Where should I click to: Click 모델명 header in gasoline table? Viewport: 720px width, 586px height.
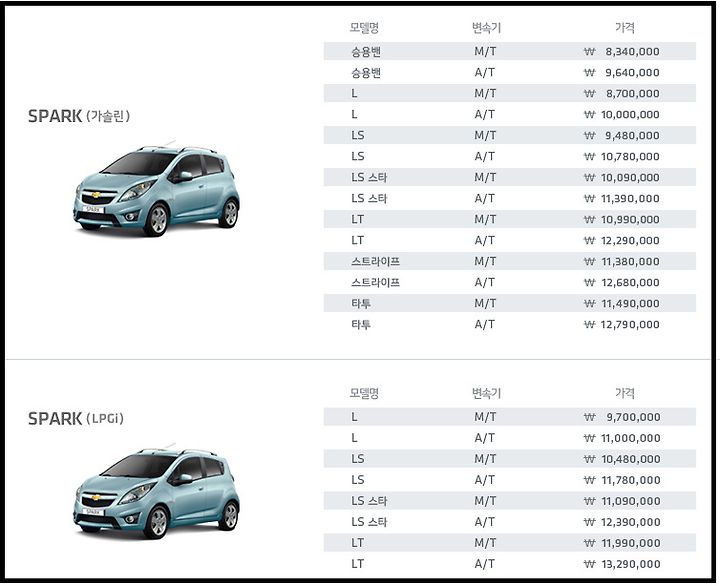364,28
